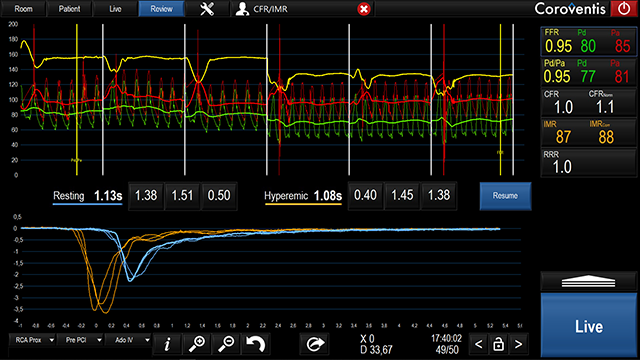The image size is (640, 360).
Task: Open the Patient tab
Action: coord(69,9)
